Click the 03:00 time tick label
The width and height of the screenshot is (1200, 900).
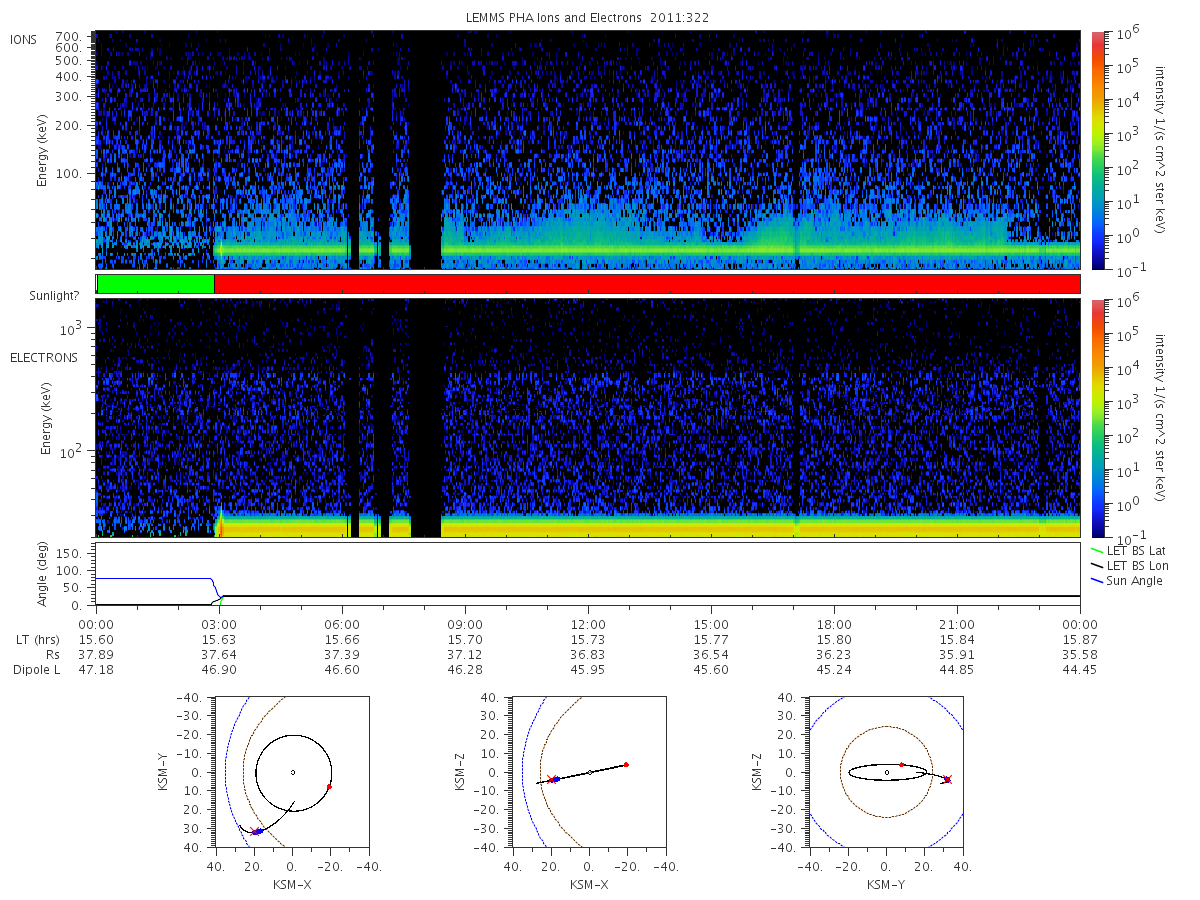[x=219, y=625]
